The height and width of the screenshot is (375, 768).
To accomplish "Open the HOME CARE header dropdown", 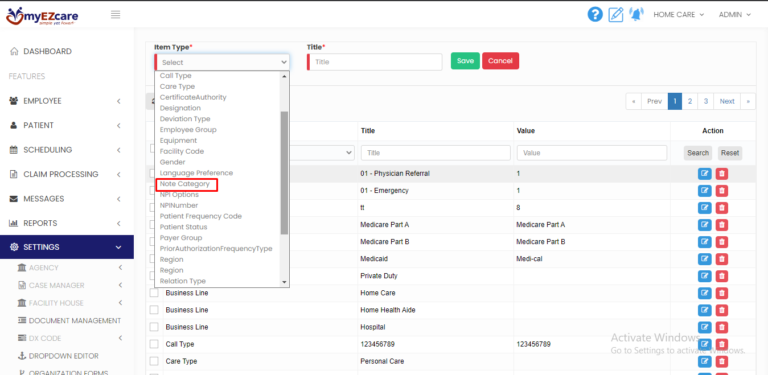I will (678, 15).
